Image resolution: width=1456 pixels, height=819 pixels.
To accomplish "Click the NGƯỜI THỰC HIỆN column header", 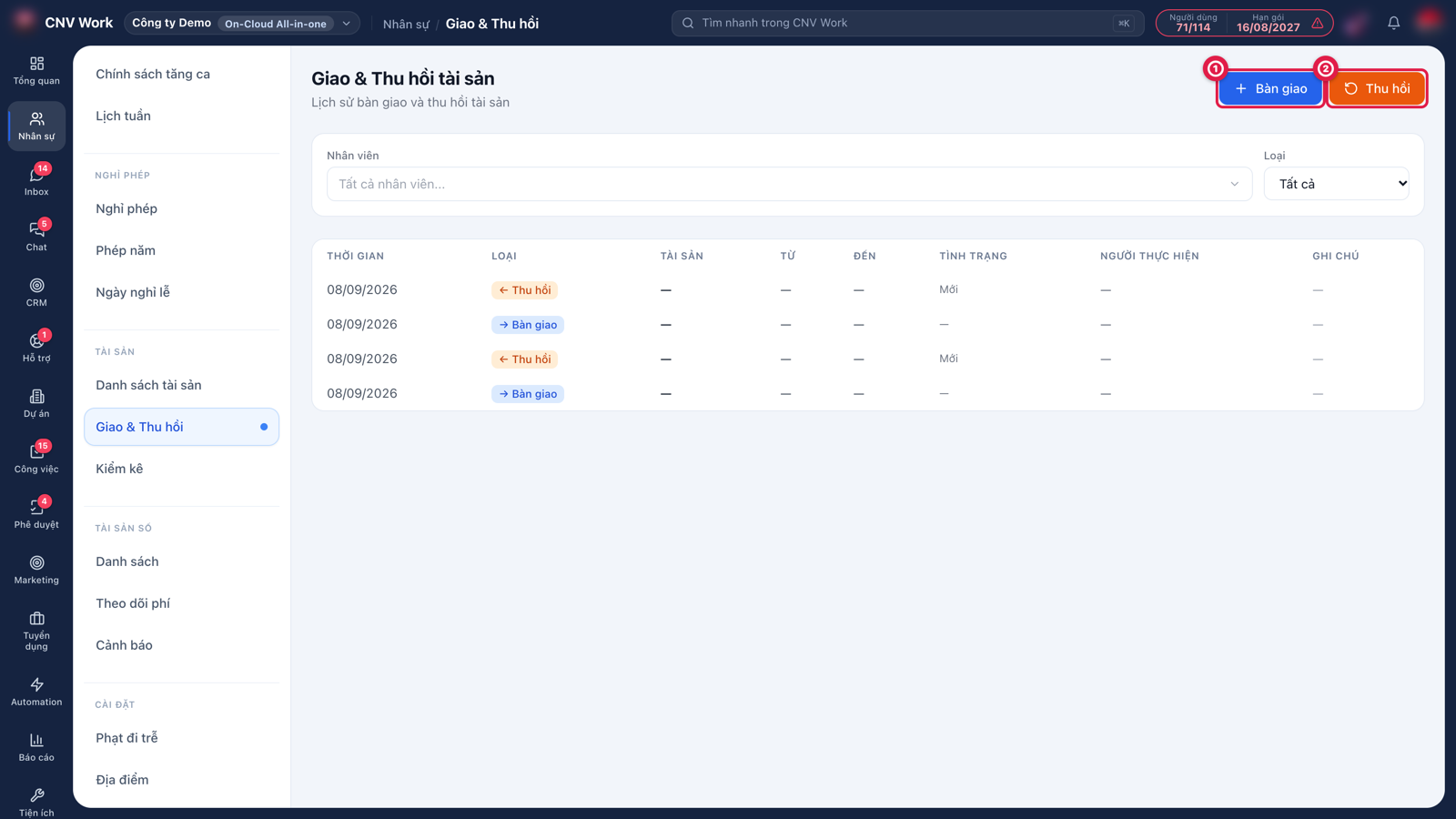I will click(1149, 256).
